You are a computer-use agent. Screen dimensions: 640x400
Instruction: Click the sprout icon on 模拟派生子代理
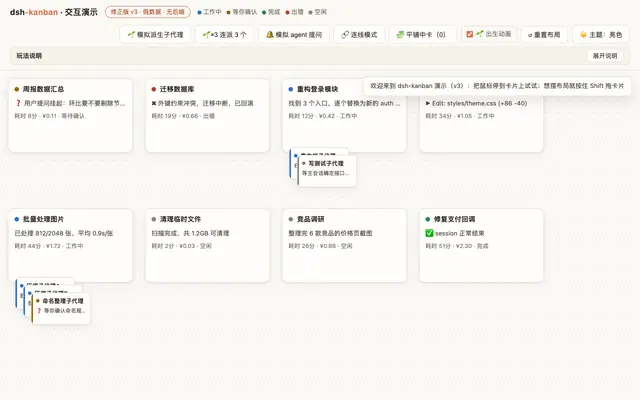(x=131, y=34)
